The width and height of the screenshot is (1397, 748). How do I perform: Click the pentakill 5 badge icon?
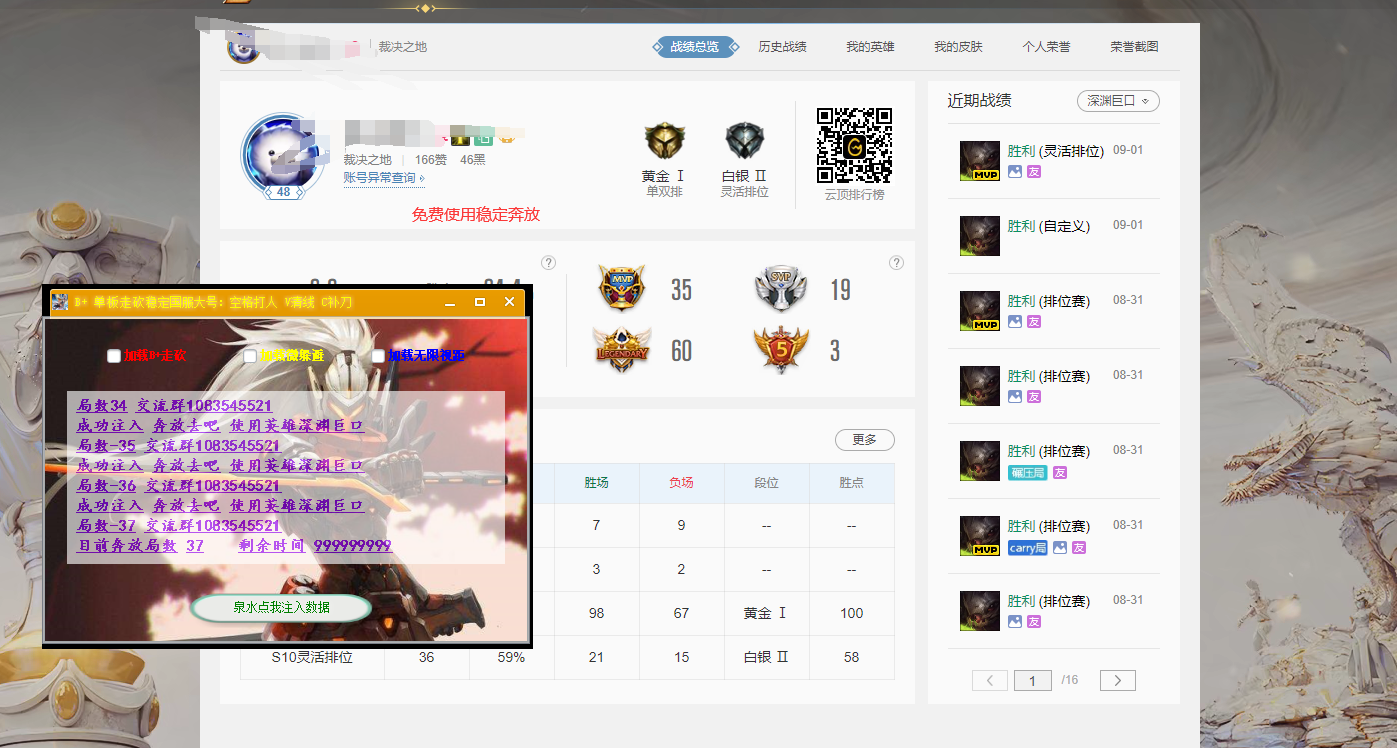pos(780,350)
